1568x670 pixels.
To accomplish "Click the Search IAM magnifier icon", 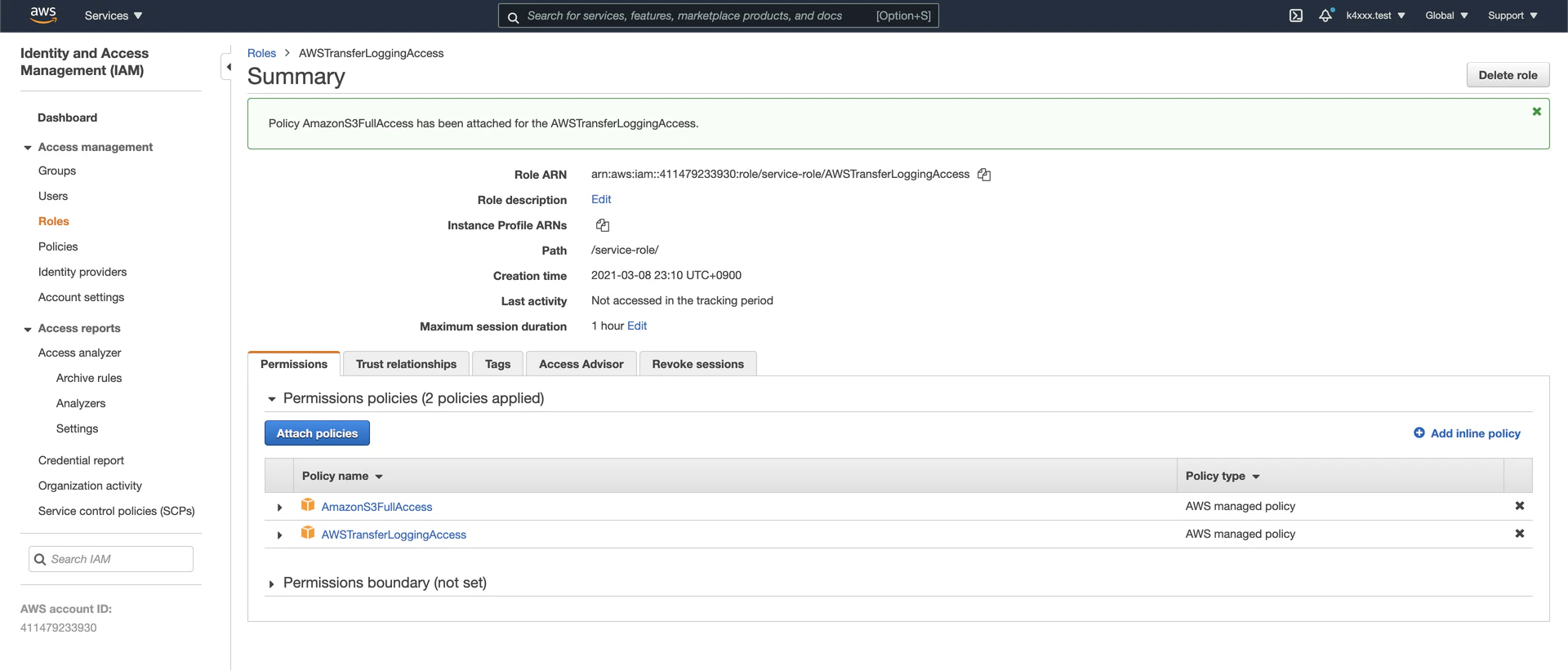I will [40, 559].
